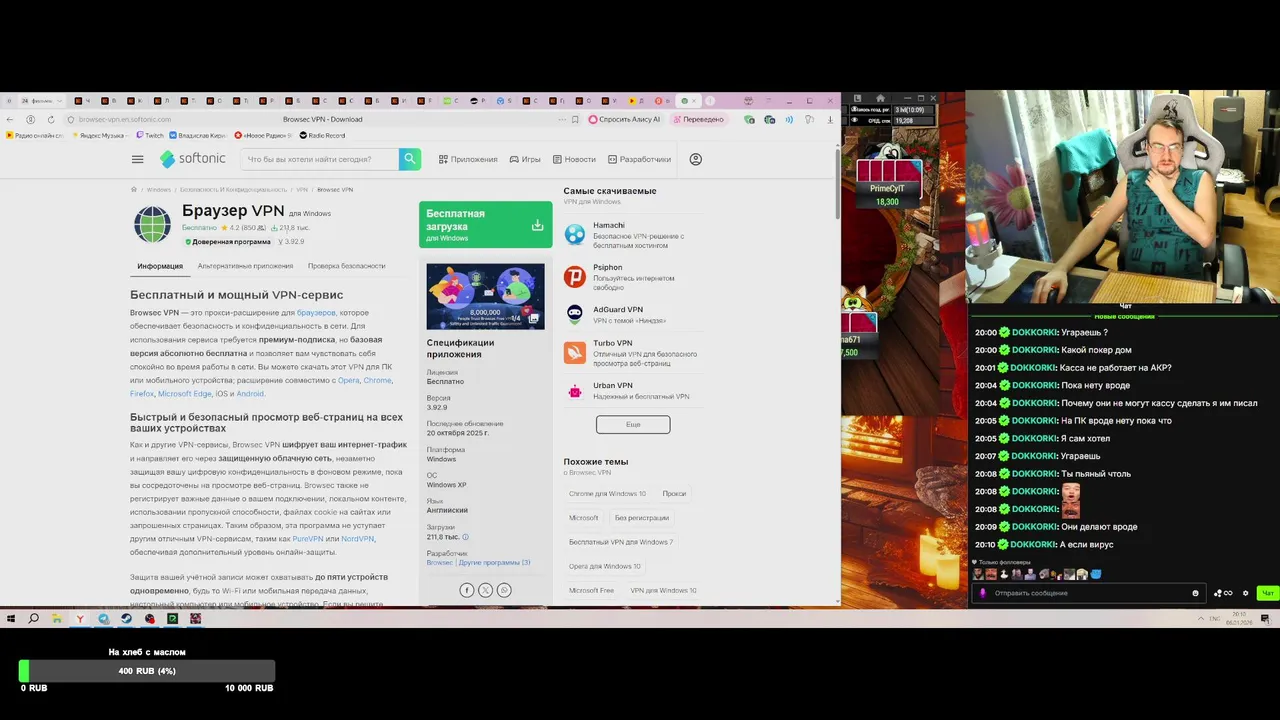The width and height of the screenshot is (1280, 720).
Task: Click the AdGuard VPN app icon
Action: click(x=575, y=314)
